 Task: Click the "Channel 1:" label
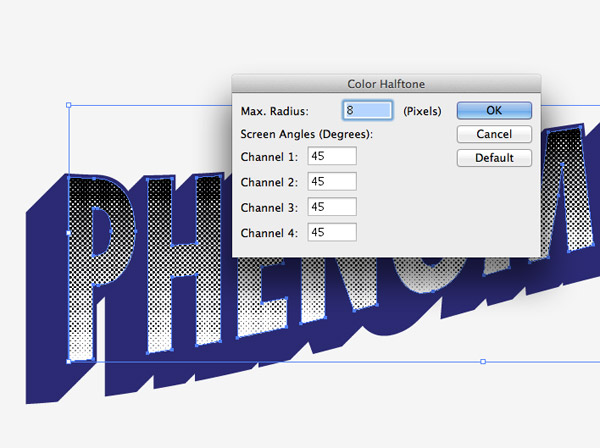[x=269, y=157]
